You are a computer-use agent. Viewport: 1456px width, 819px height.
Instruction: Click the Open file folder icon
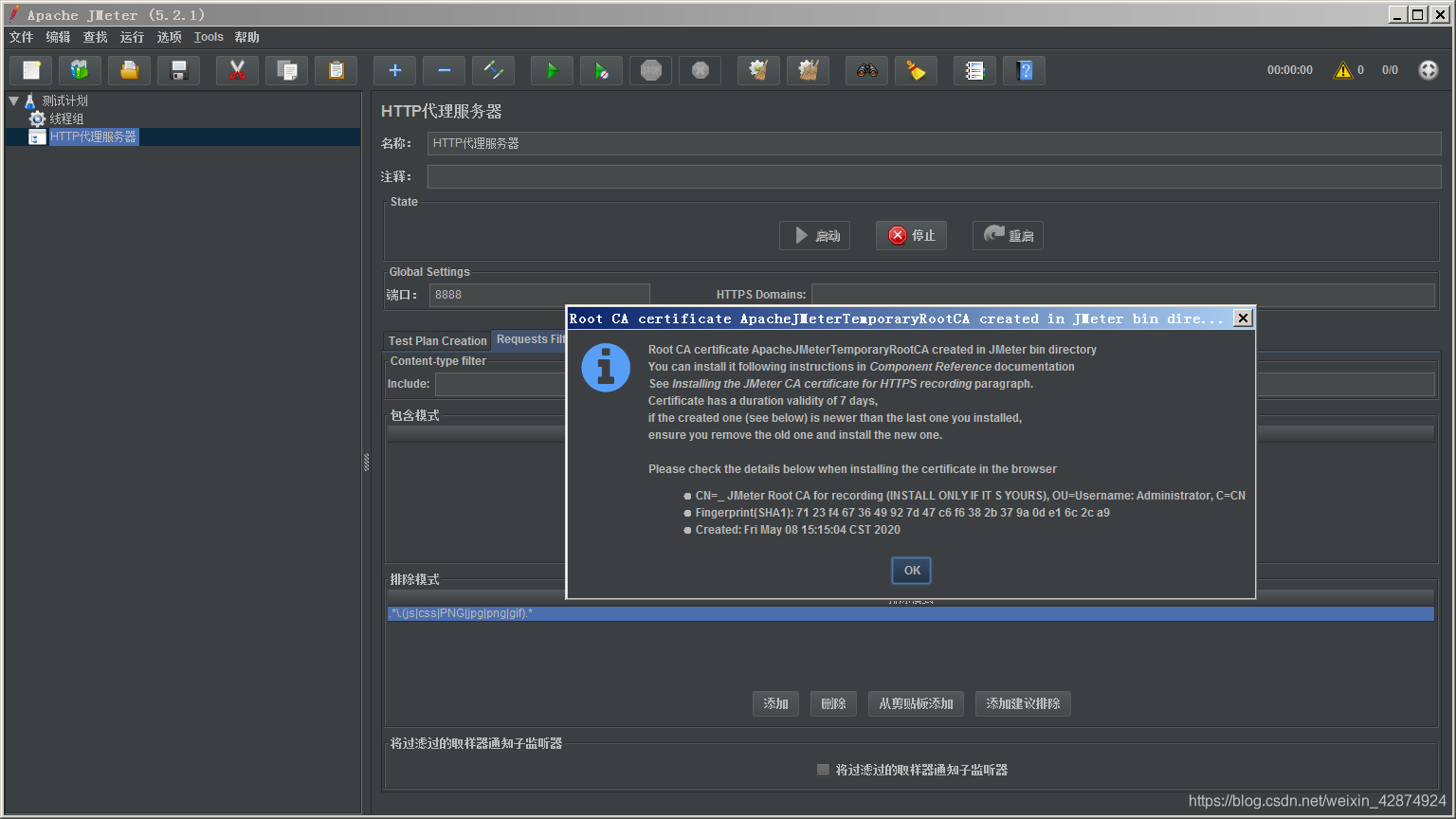(x=130, y=70)
